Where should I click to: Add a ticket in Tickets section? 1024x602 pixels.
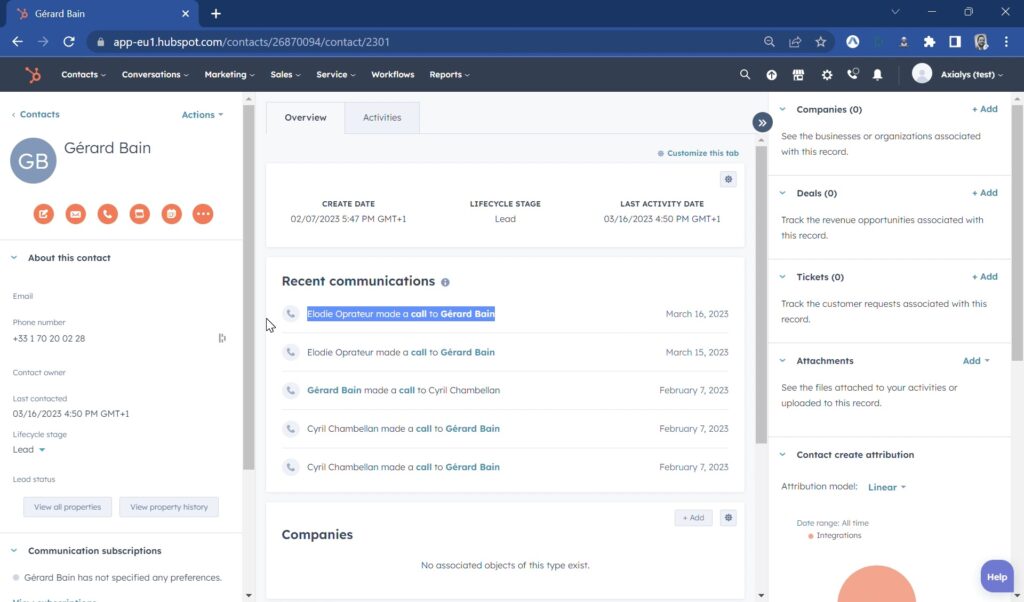pyautogui.click(x=985, y=276)
